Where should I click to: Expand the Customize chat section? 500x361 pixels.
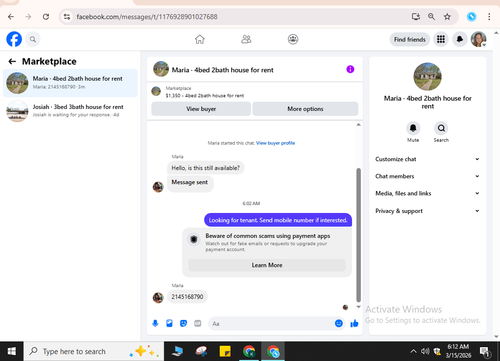tap(427, 159)
